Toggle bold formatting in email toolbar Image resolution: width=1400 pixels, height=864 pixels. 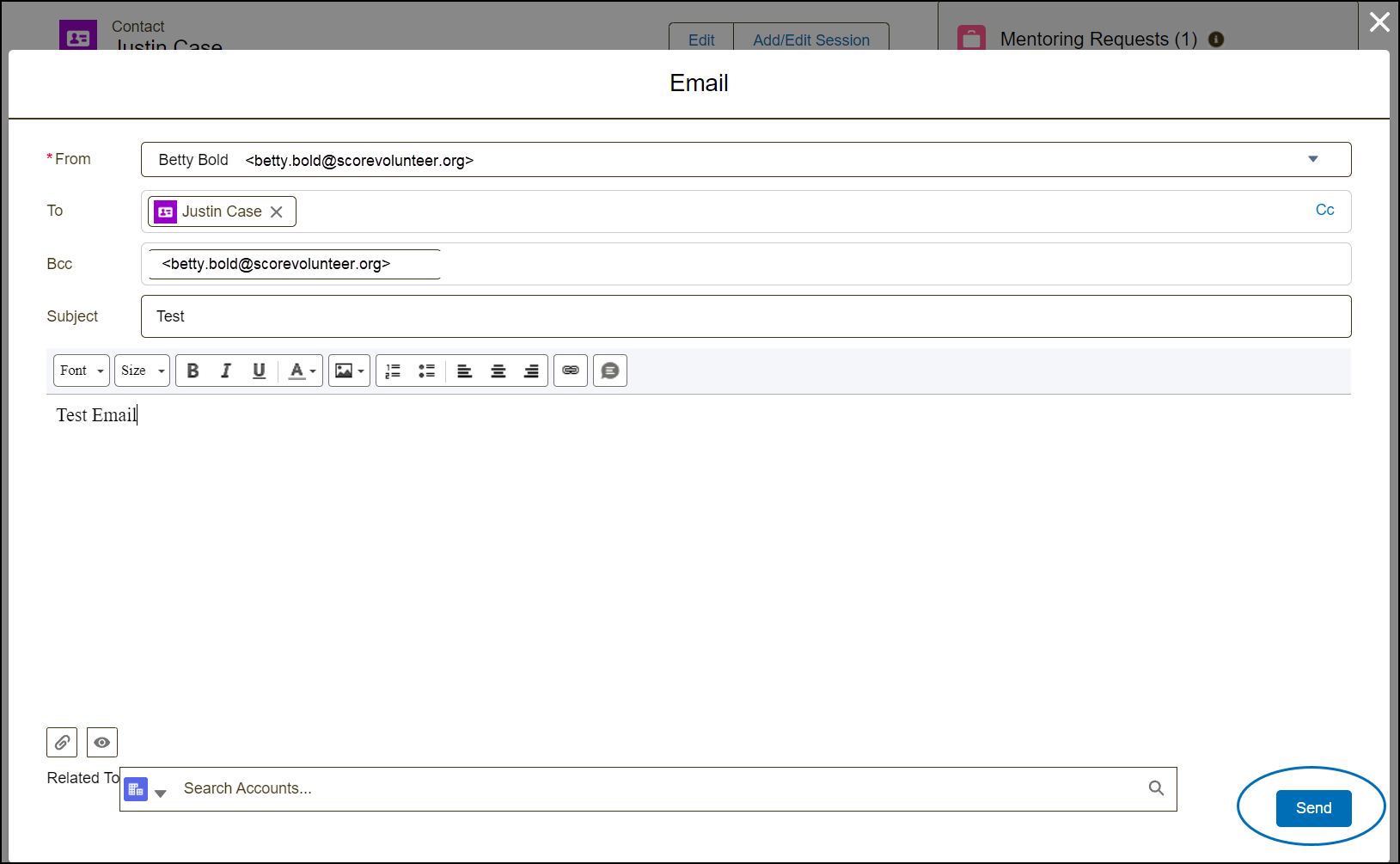193,371
